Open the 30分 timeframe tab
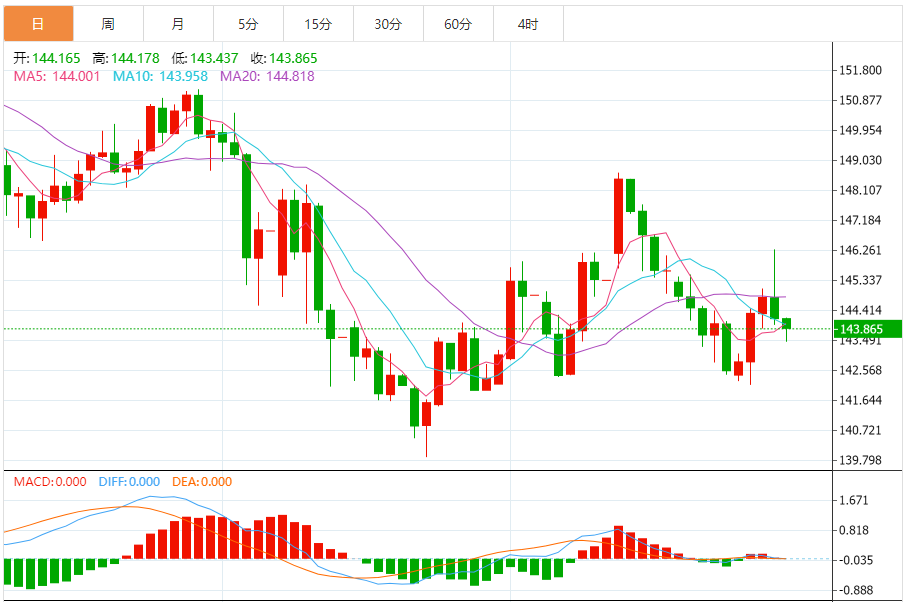The height and width of the screenshot is (602, 909). (388, 24)
